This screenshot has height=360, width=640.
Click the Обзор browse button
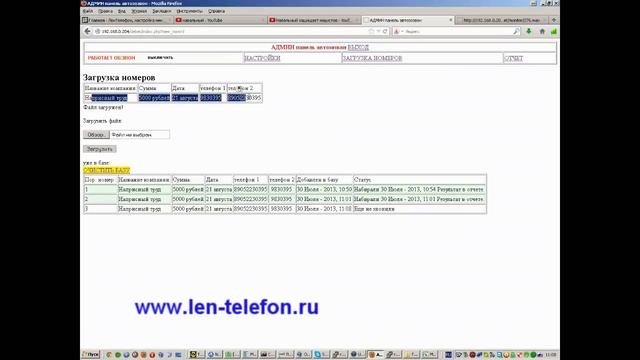click(96, 135)
